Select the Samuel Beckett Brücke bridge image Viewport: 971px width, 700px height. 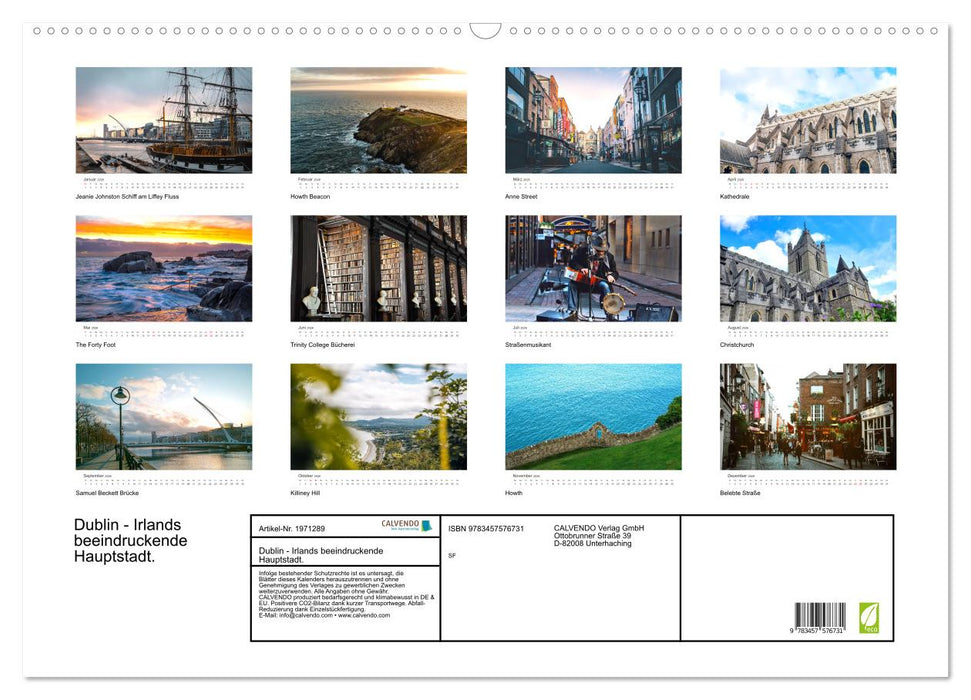[164, 416]
